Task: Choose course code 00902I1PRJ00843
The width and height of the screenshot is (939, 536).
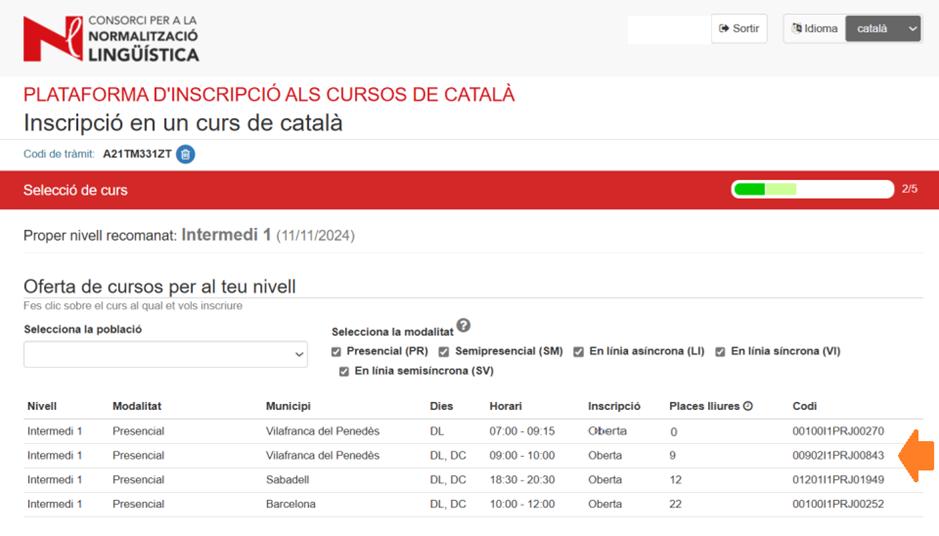Action: coord(837,456)
